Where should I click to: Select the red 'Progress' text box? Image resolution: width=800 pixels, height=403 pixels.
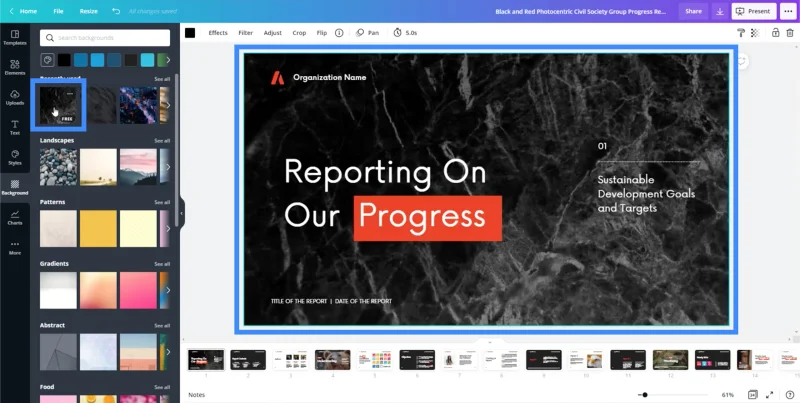pyautogui.click(x=428, y=218)
